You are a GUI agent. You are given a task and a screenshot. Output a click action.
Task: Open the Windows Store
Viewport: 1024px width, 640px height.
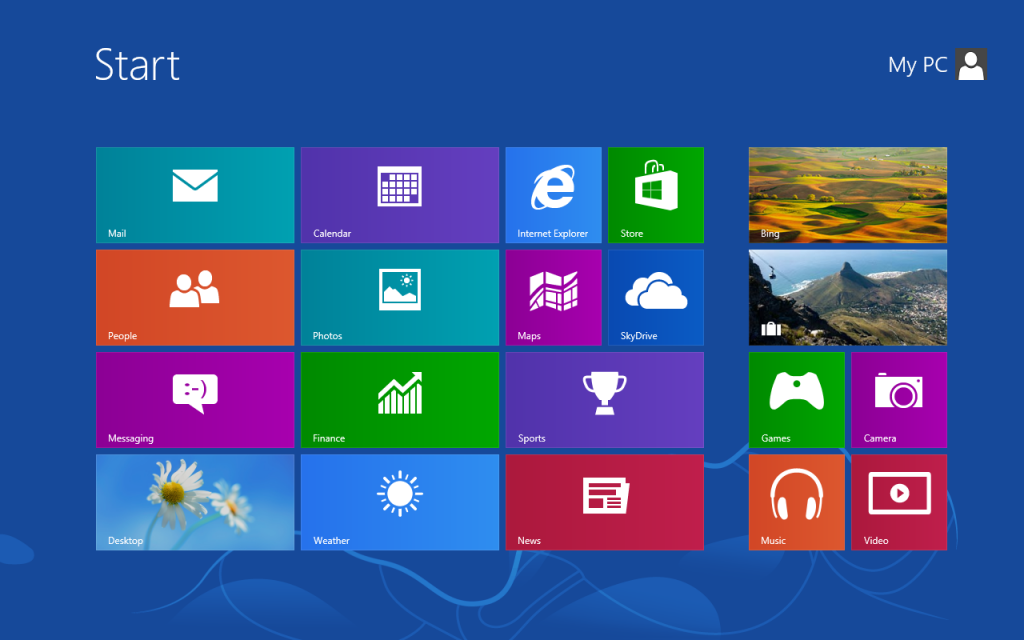(x=655, y=195)
